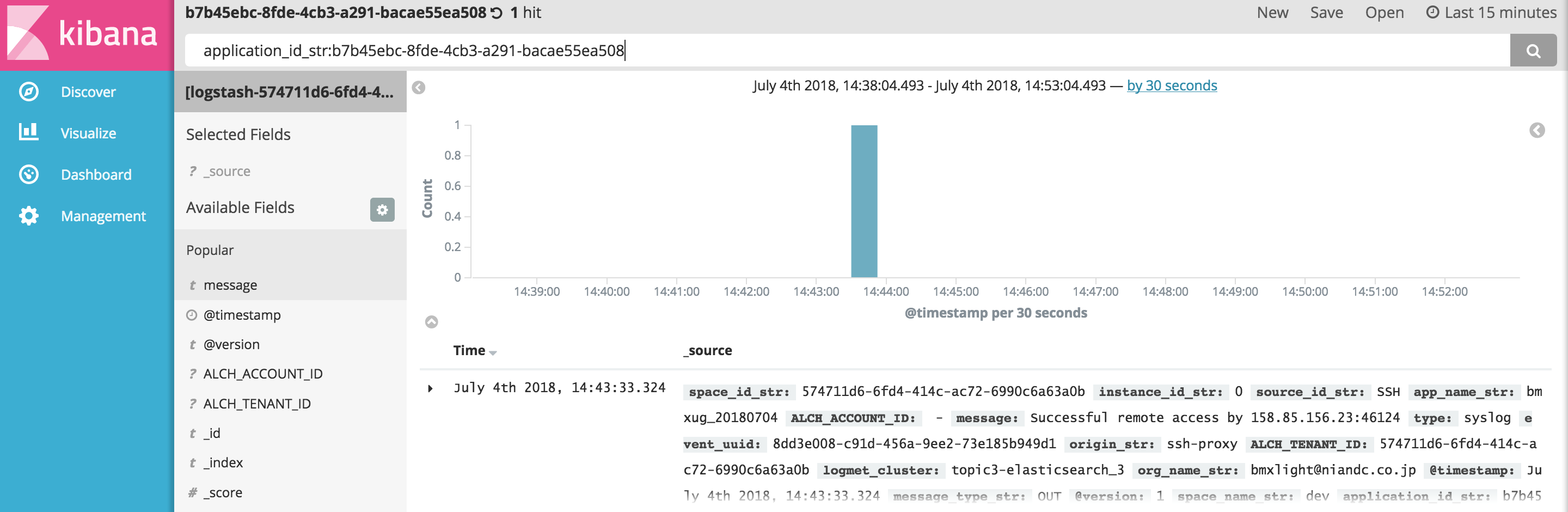The image size is (1568, 512).
Task: Open Available Fields gear settings
Action: click(x=382, y=209)
